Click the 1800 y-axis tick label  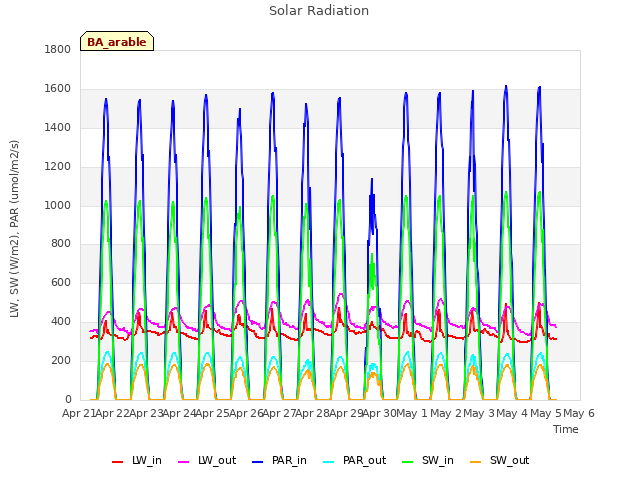tap(58, 49)
